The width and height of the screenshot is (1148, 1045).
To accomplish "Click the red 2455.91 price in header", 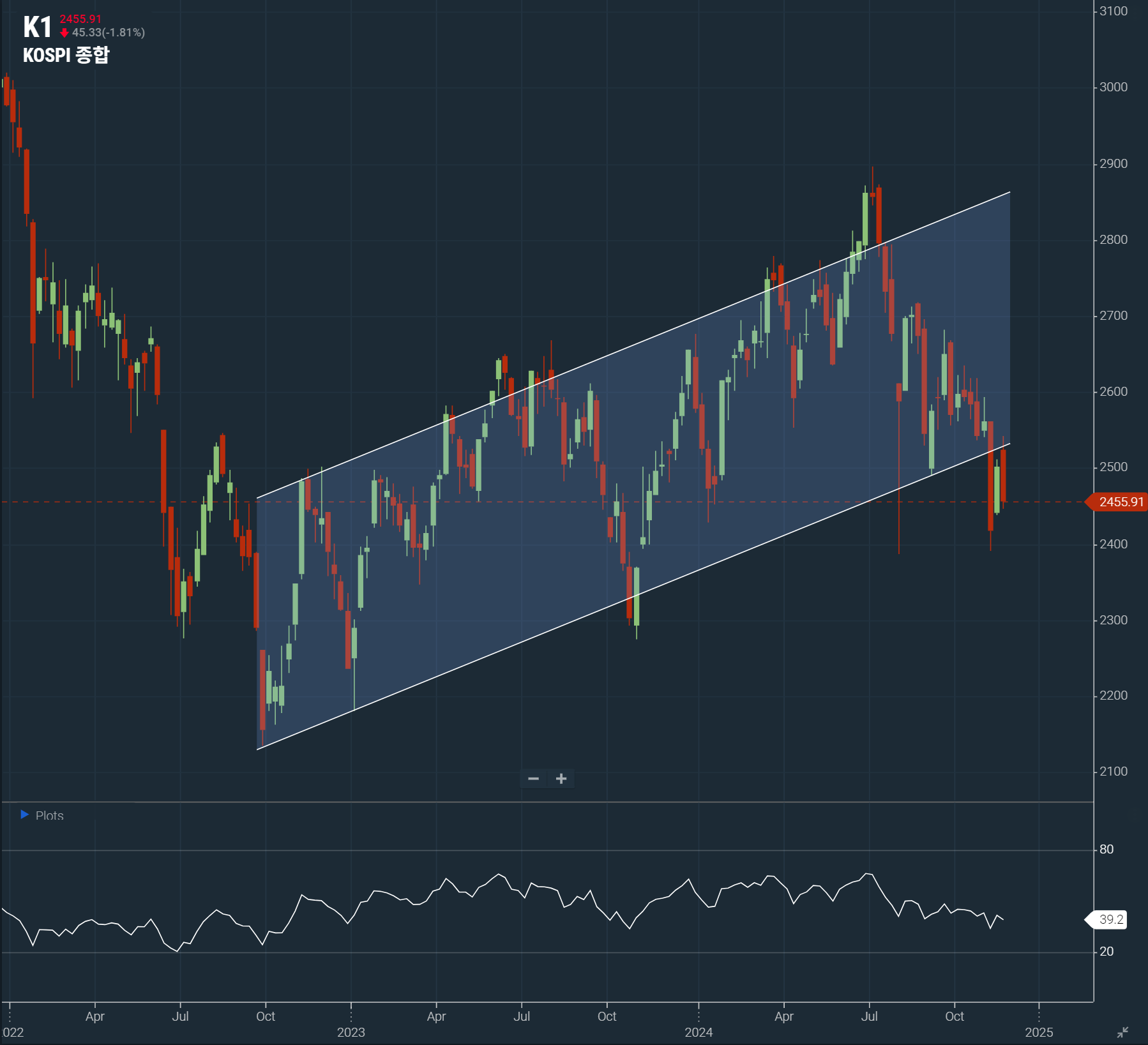I will coord(80,19).
